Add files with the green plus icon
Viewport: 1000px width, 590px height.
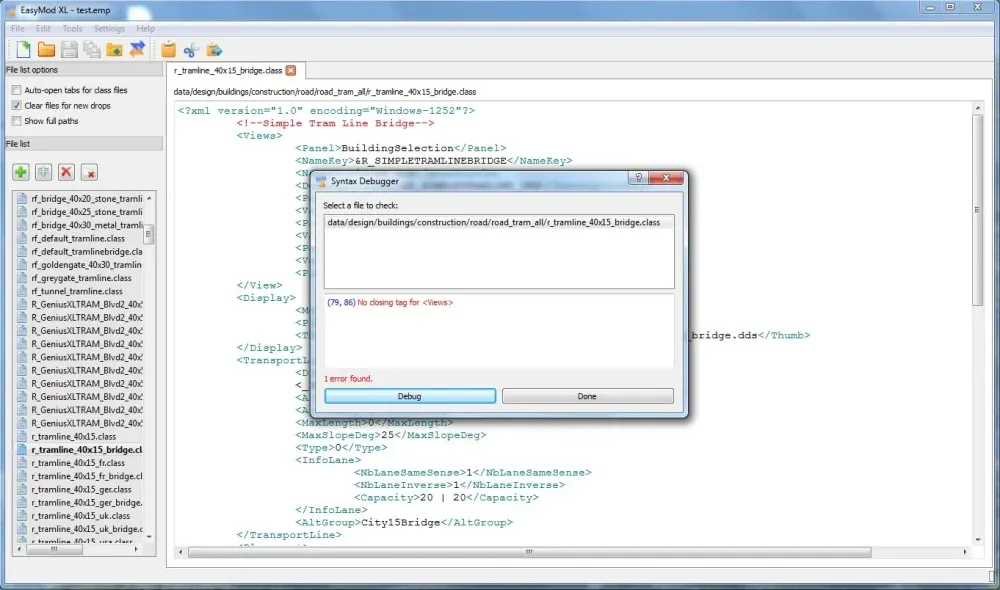click(21, 173)
